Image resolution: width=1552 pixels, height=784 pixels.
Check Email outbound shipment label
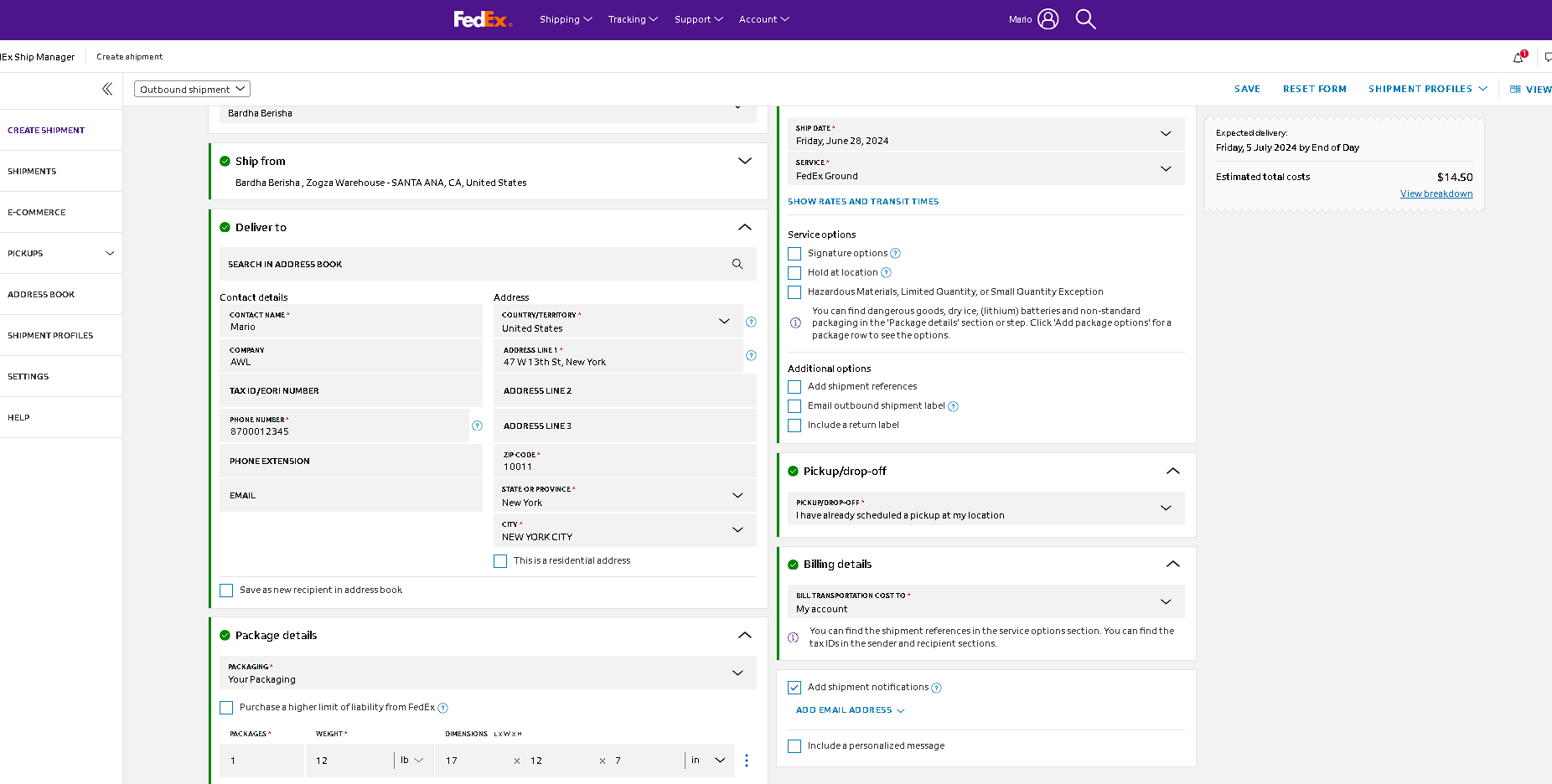click(x=794, y=406)
